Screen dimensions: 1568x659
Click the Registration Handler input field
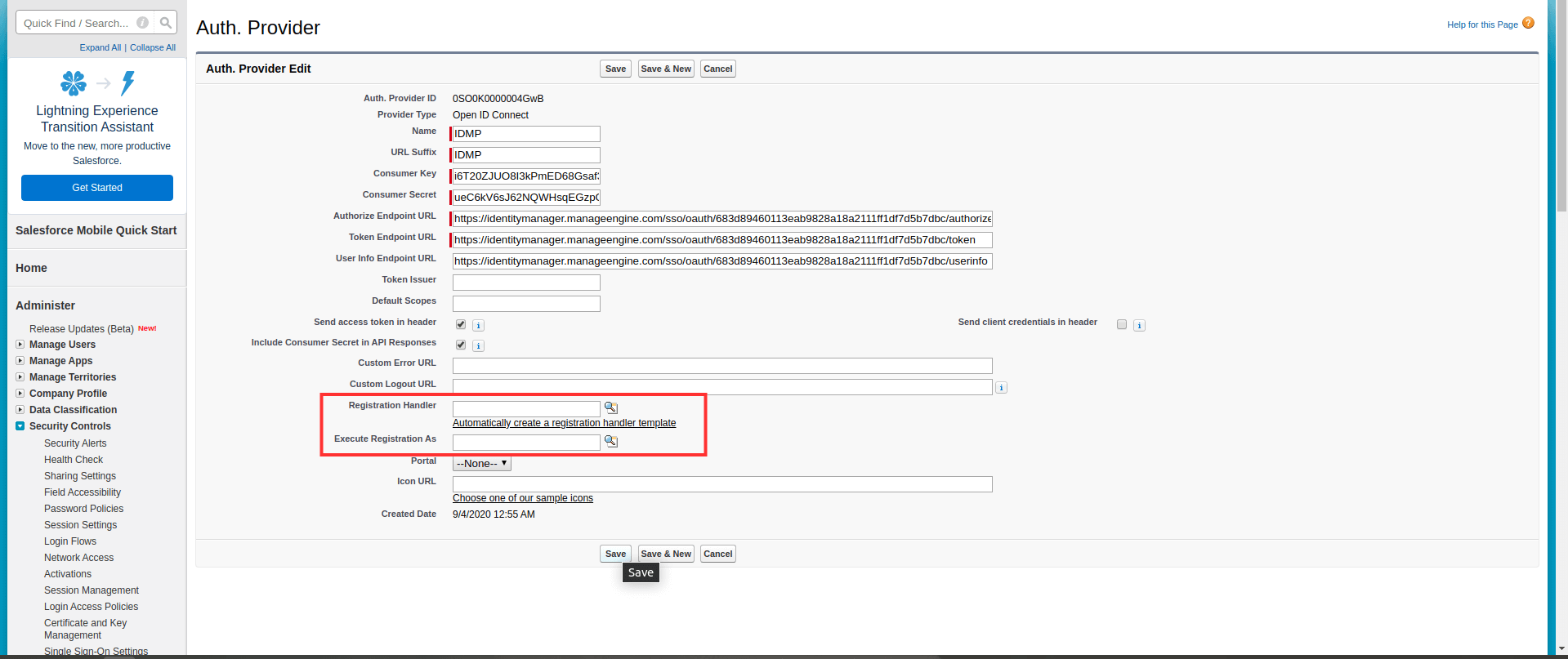point(526,409)
